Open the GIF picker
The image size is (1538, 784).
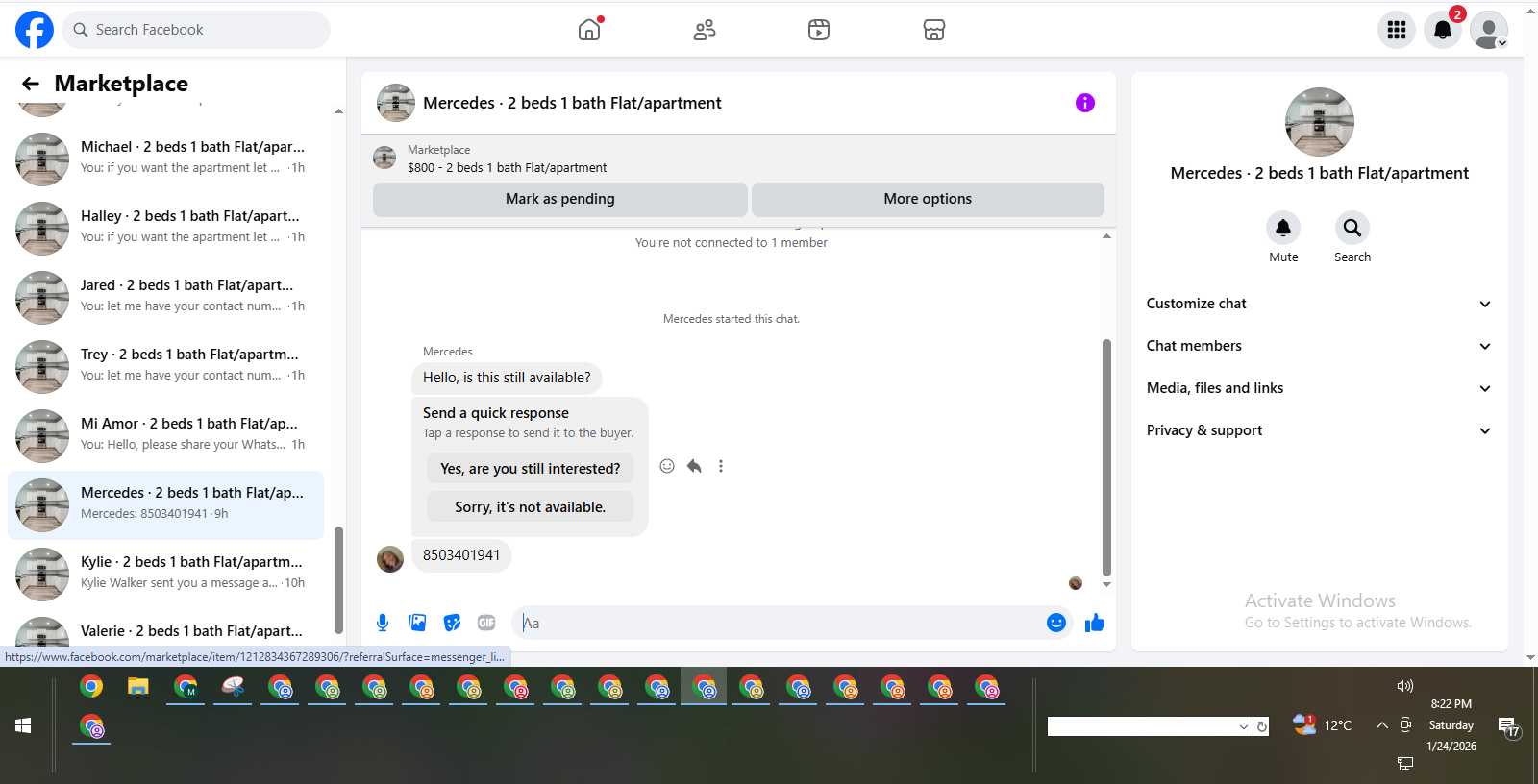(486, 623)
